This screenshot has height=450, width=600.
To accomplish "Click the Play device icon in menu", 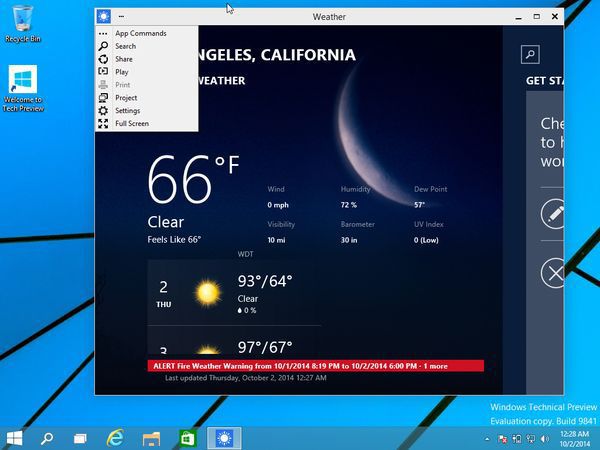I will (103, 72).
